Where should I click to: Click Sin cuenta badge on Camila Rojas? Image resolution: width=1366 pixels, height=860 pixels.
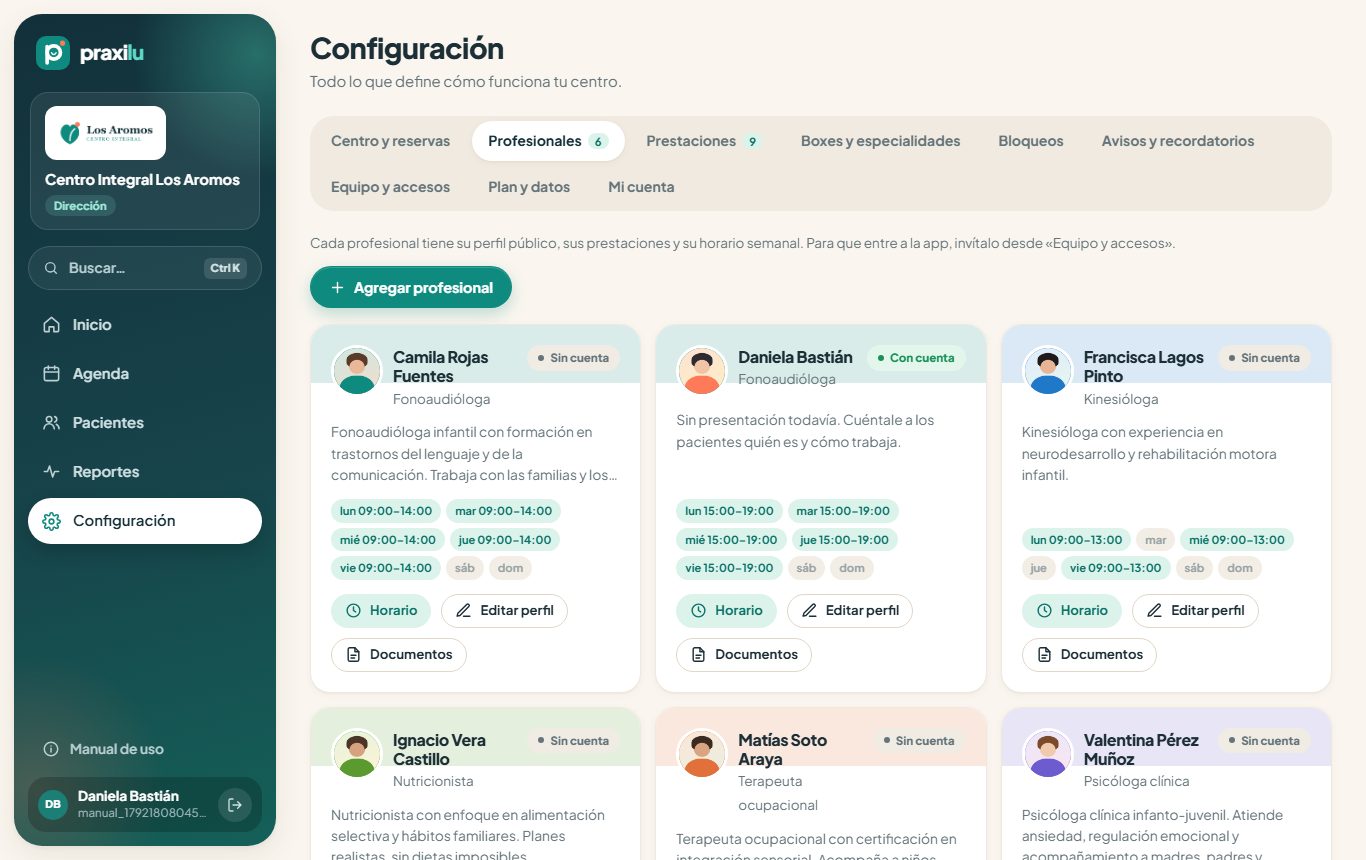pyautogui.click(x=573, y=358)
